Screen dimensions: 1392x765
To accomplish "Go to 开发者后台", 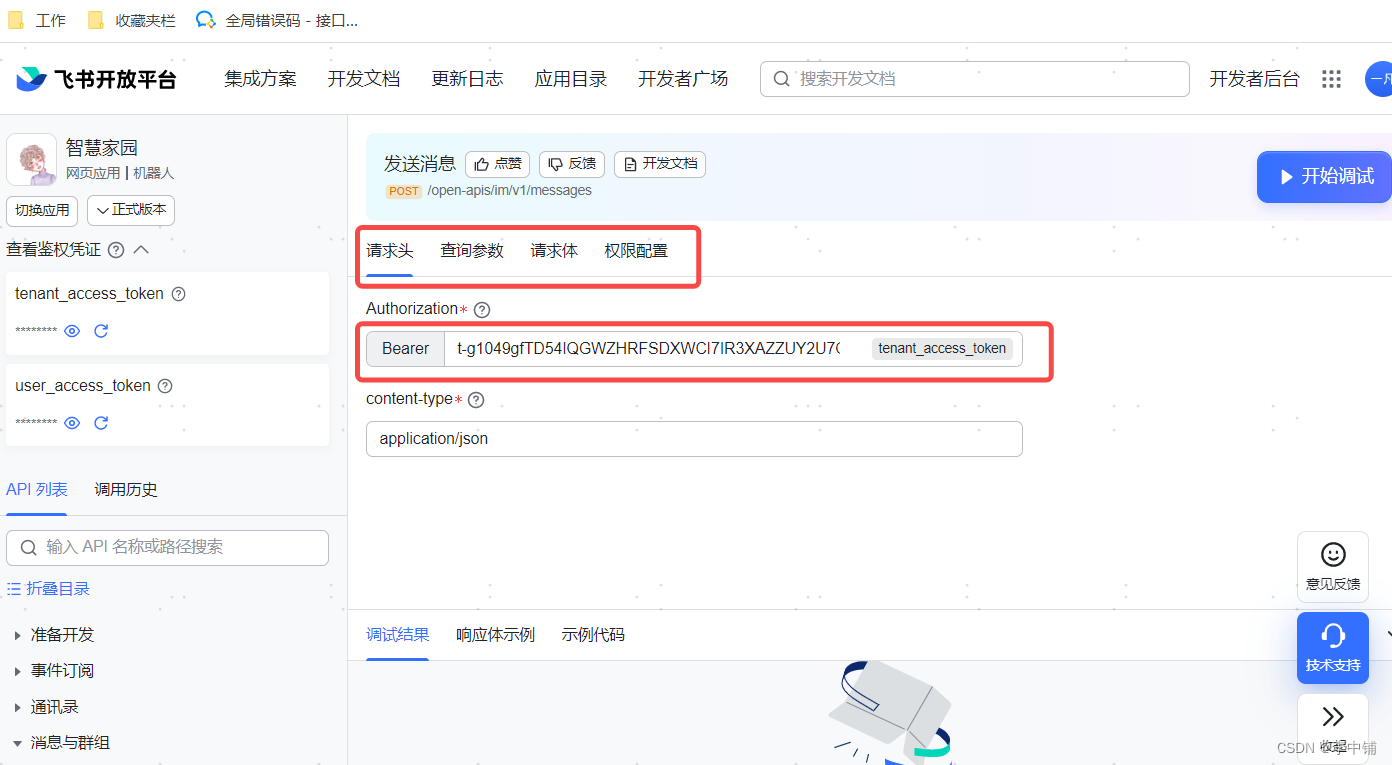I will tap(1254, 79).
